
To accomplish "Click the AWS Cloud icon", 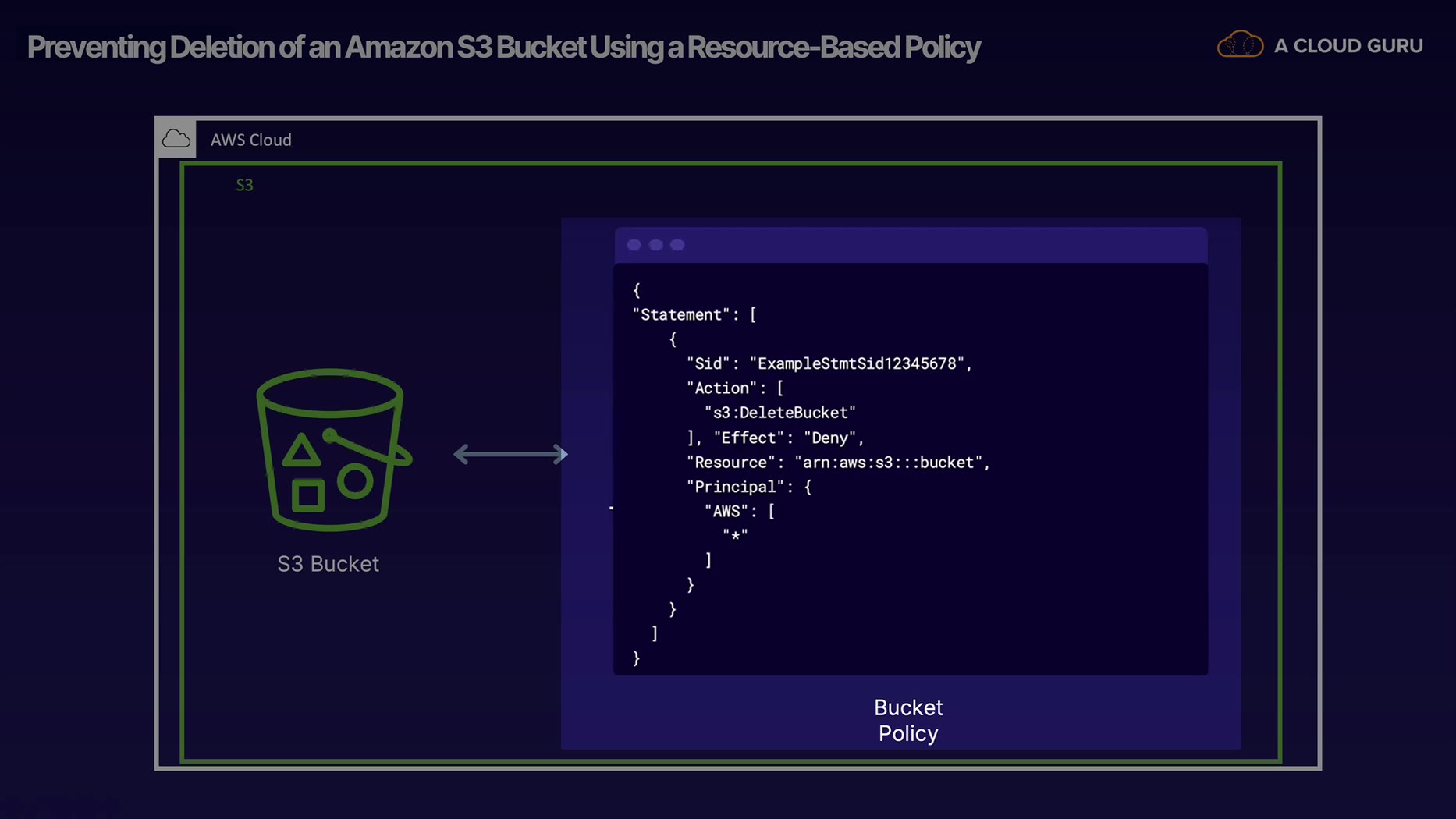I will [x=176, y=139].
